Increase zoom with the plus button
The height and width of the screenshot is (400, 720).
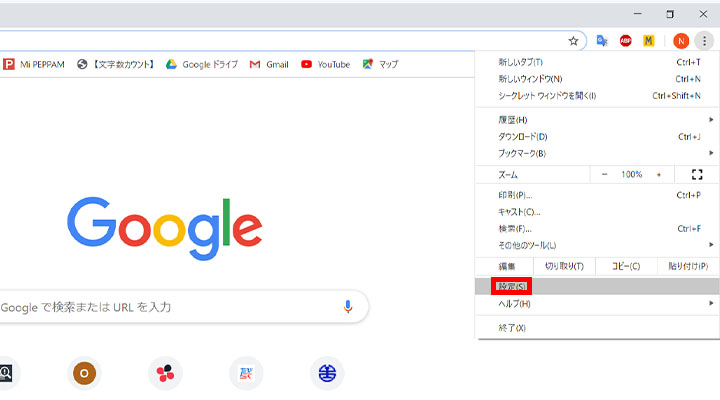658,175
